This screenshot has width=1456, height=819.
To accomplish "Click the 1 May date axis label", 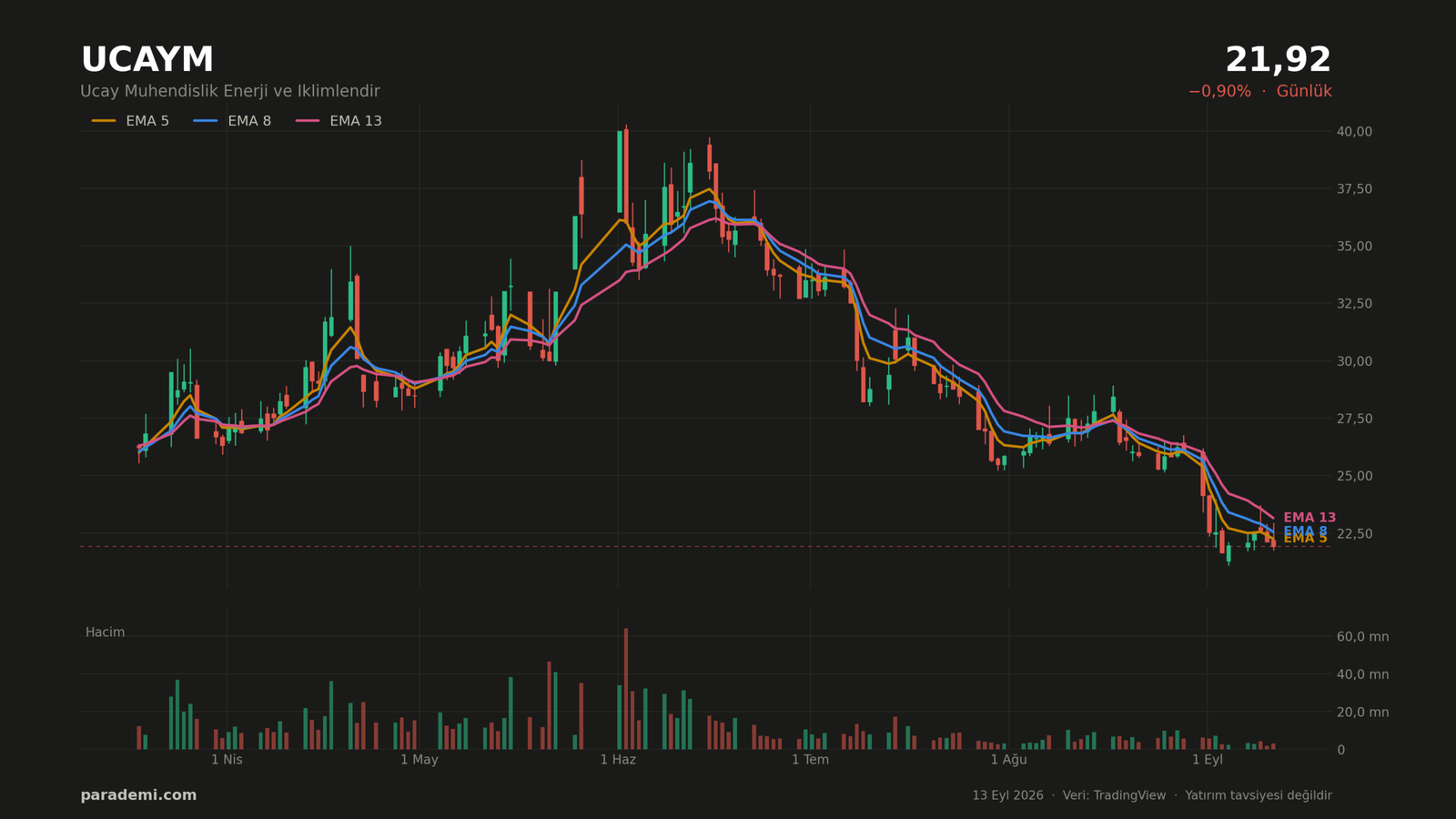I will (420, 760).
